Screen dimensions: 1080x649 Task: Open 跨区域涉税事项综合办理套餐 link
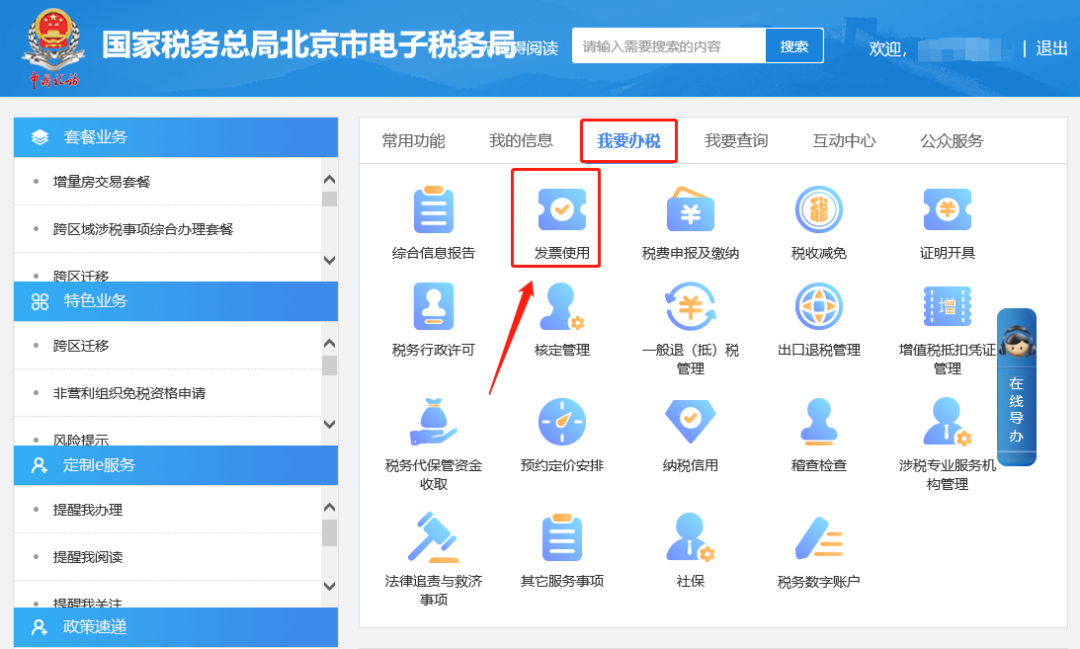pyautogui.click(x=143, y=229)
